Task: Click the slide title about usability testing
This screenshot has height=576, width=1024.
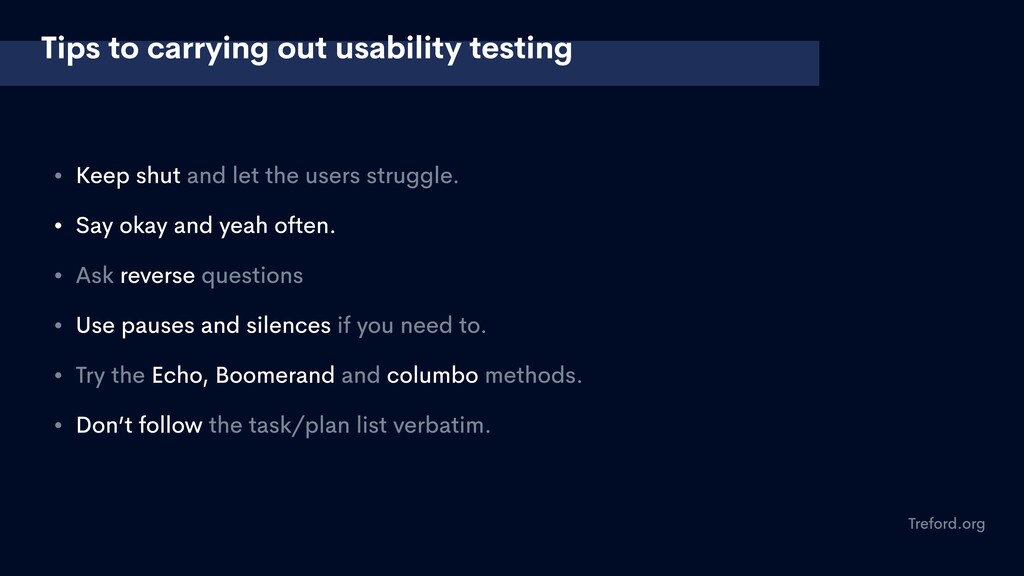Action: (306, 49)
